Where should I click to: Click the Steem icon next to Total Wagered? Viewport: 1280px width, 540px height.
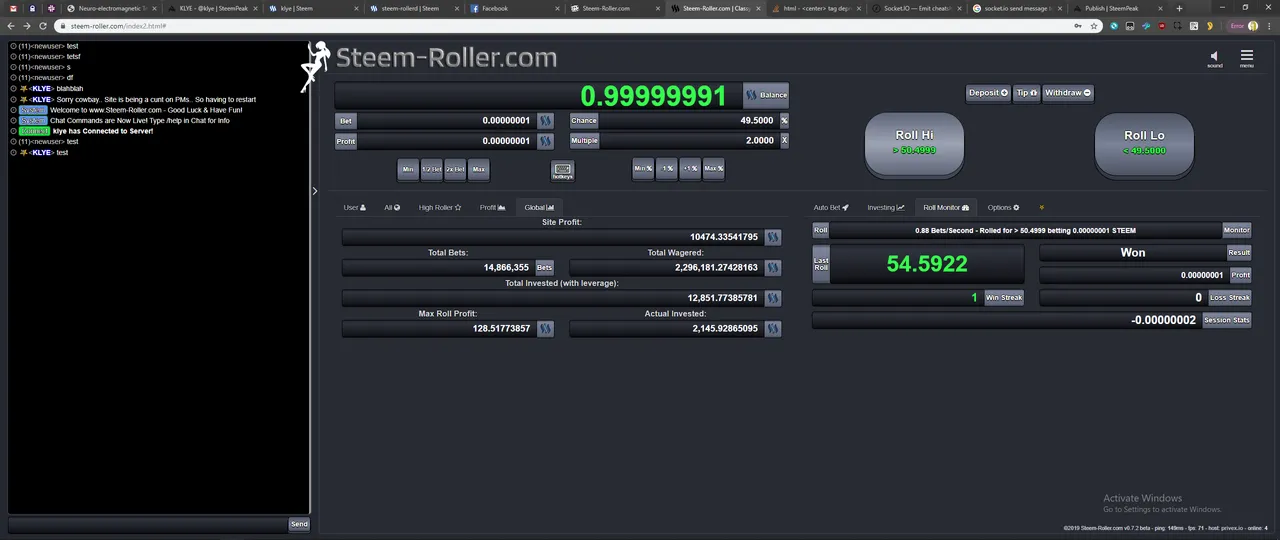point(773,268)
